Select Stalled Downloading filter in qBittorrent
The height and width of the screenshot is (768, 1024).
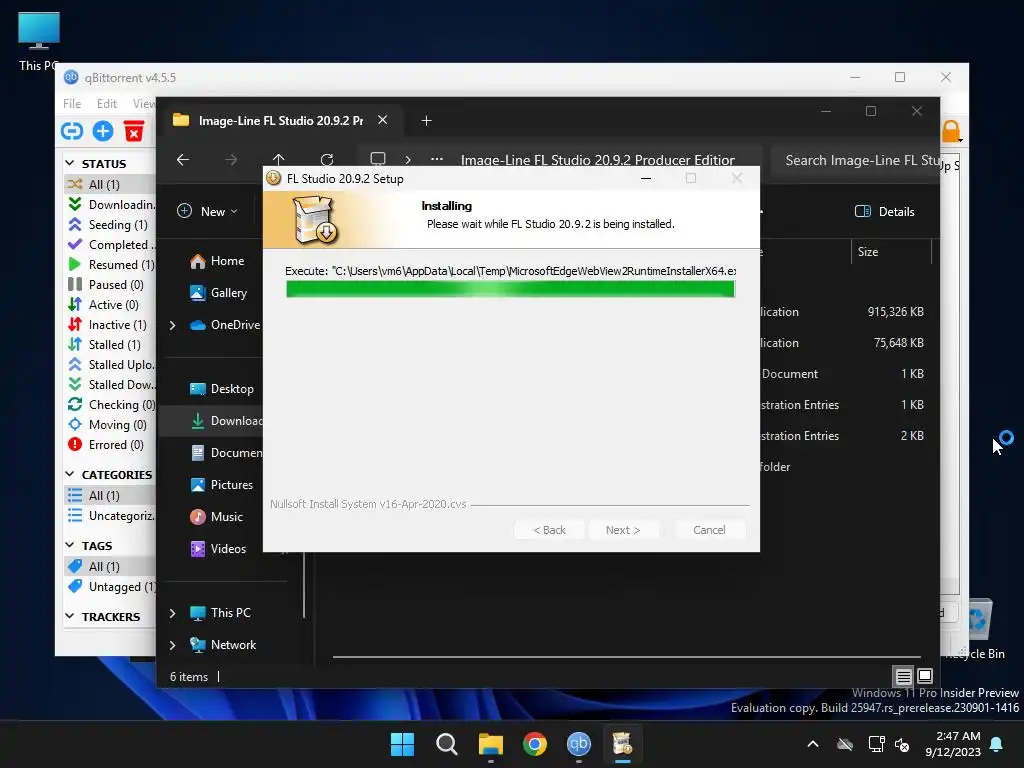point(110,385)
